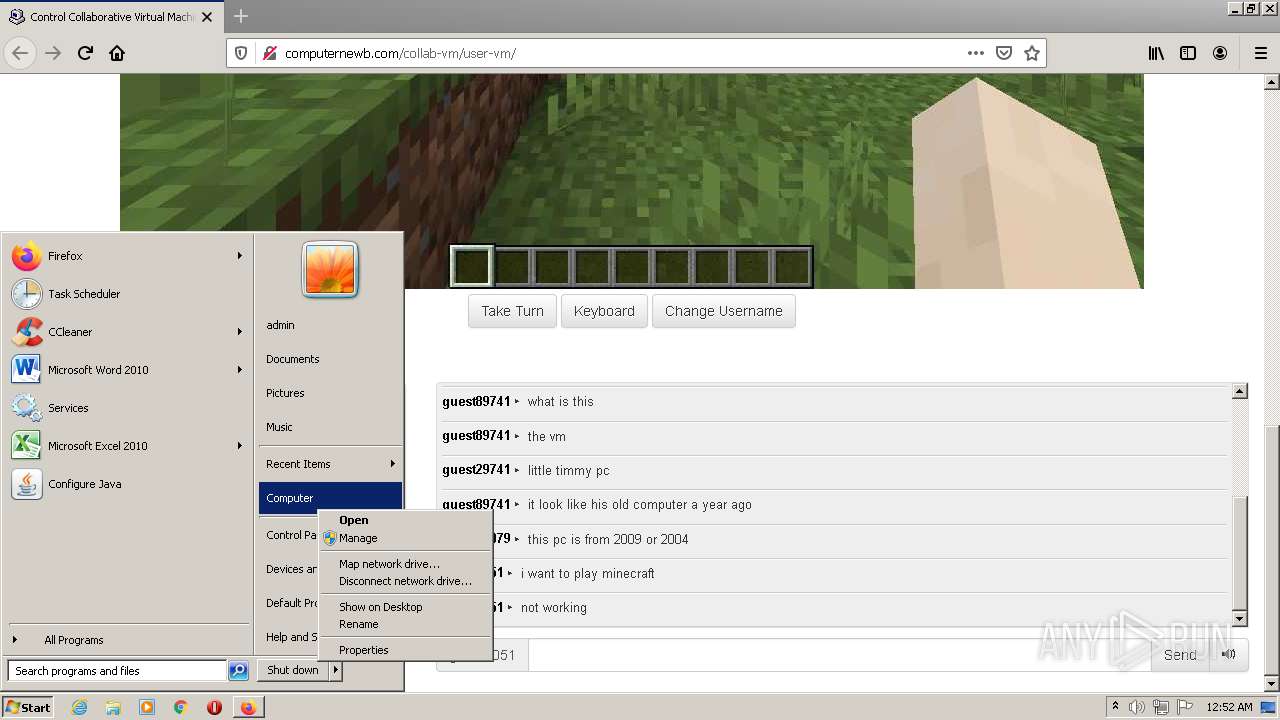The height and width of the screenshot is (720, 1280).
Task: Click the chat message input field
Action: 839,655
